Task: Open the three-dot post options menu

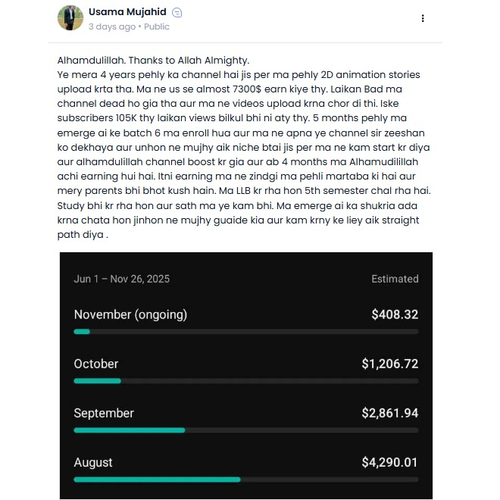Action: 423,18
